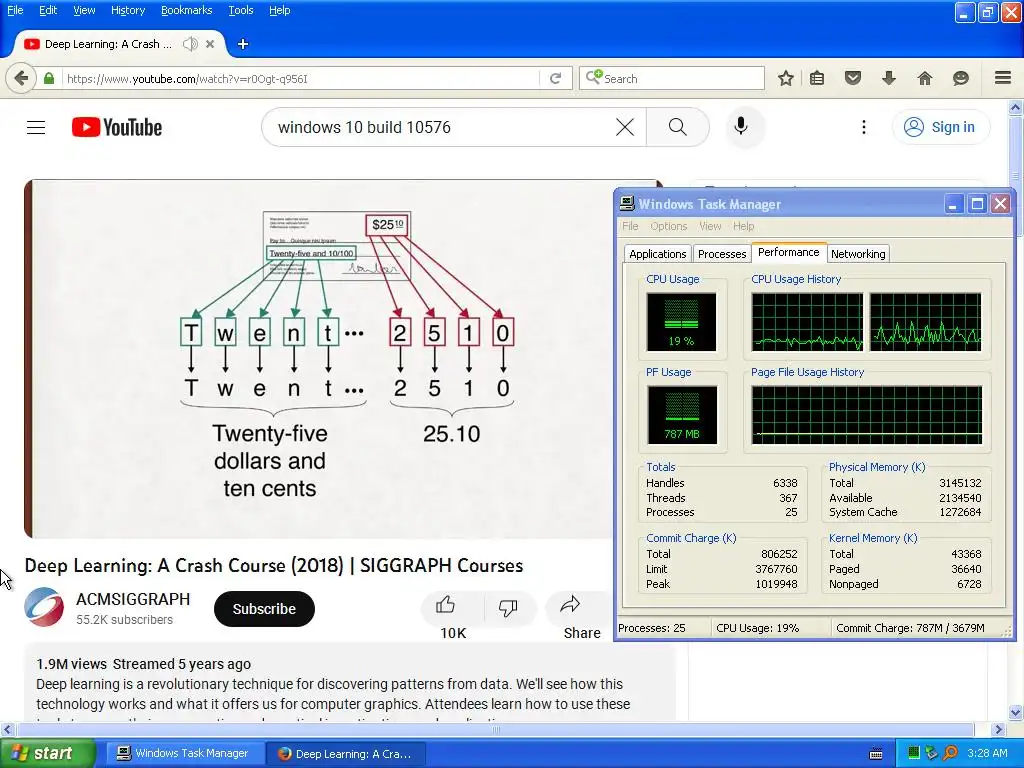The width and height of the screenshot is (1024, 768).
Task: Bookmark this page with the star icon
Action: point(786,78)
